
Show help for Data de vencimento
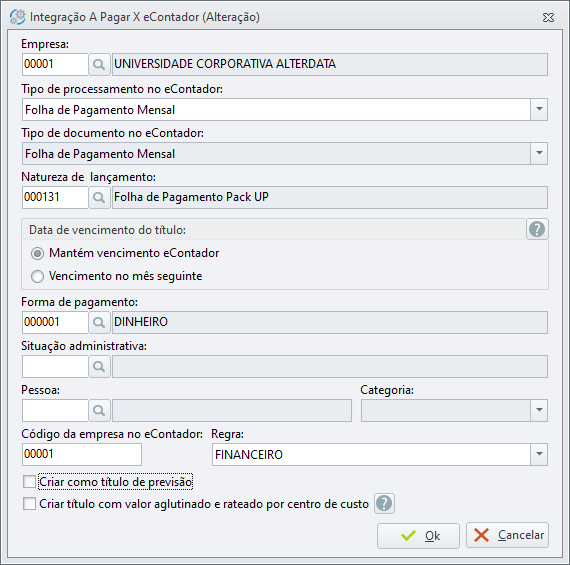tap(537, 229)
